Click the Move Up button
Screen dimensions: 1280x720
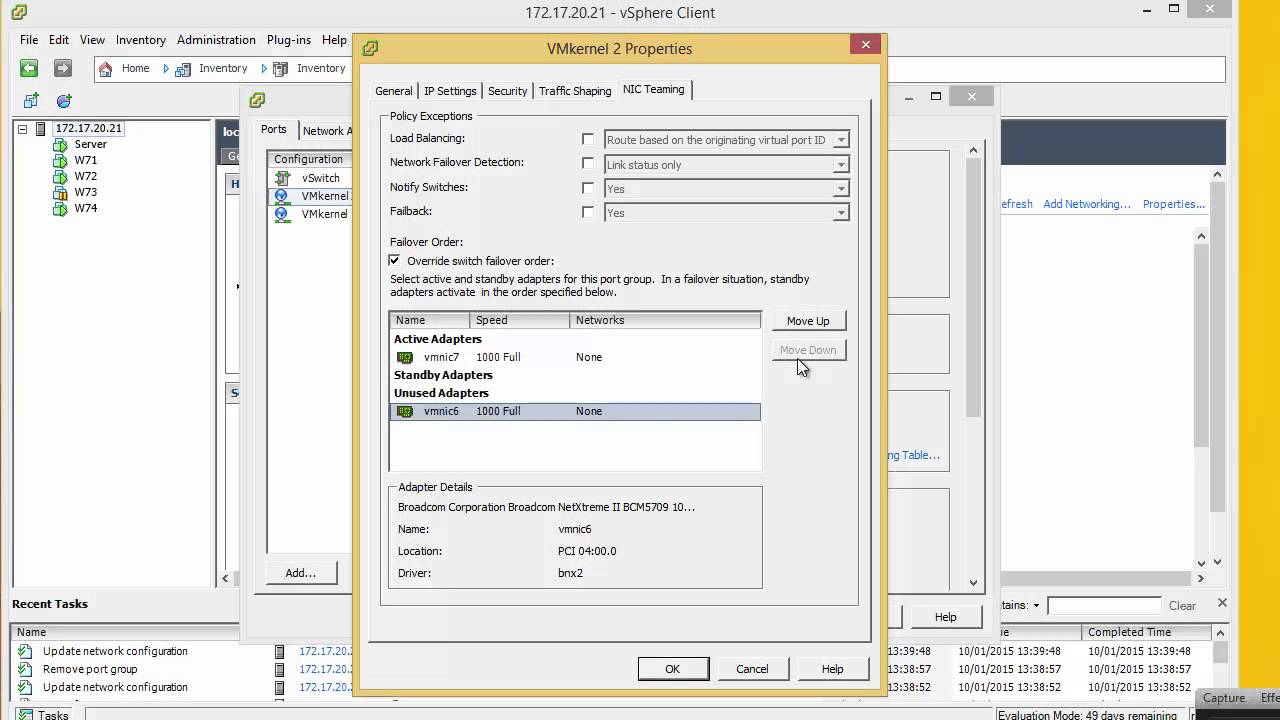808,321
